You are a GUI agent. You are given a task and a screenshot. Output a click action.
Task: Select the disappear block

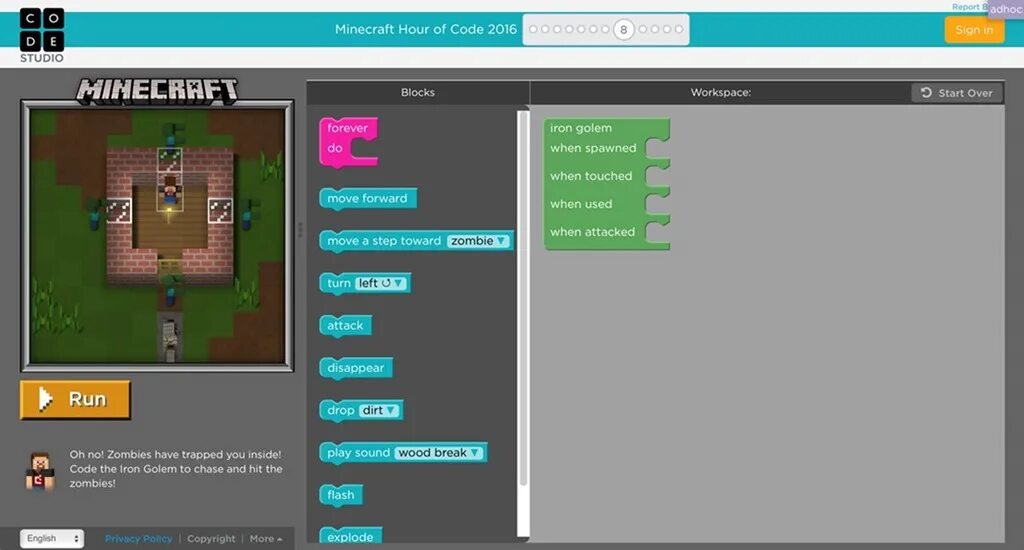(x=356, y=368)
